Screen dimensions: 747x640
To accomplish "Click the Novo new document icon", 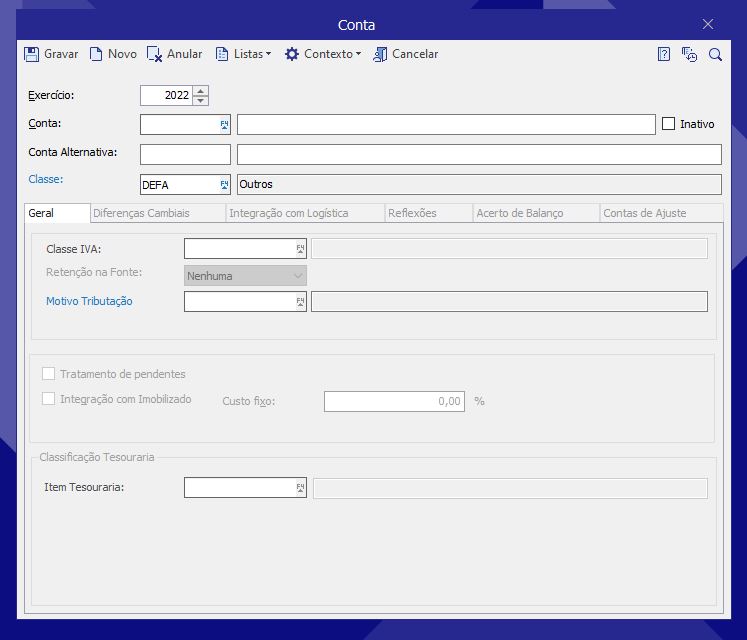I will click(x=96, y=54).
